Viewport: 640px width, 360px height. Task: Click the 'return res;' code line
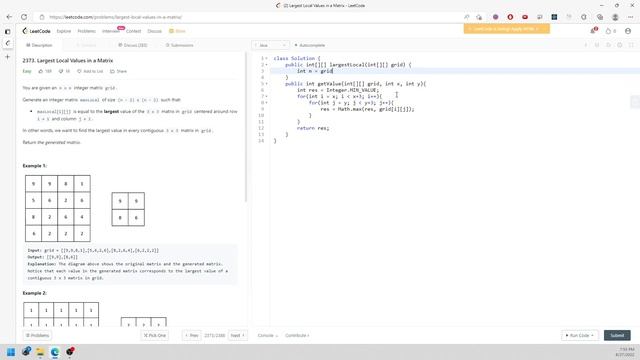(x=313, y=128)
